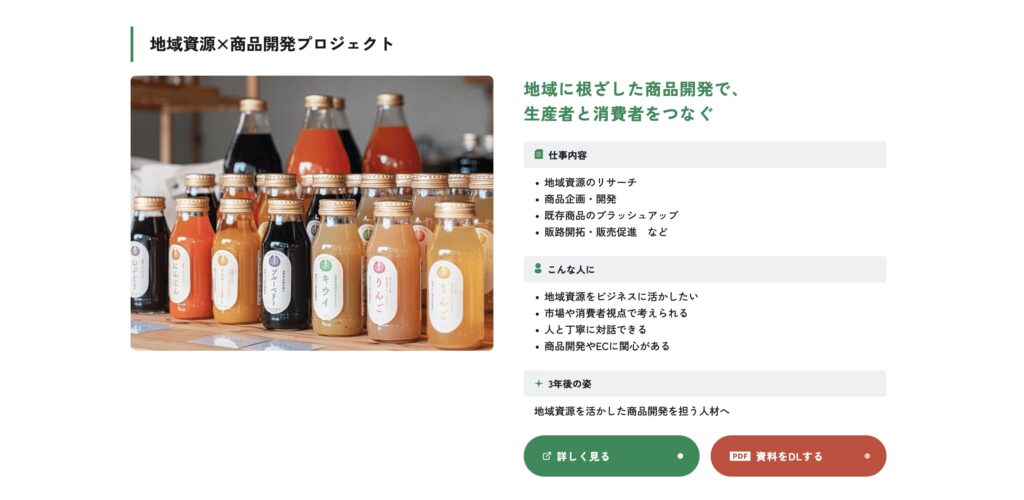The height and width of the screenshot is (500, 1024).
Task: Open the juice bottles product photo
Action: click(x=312, y=213)
